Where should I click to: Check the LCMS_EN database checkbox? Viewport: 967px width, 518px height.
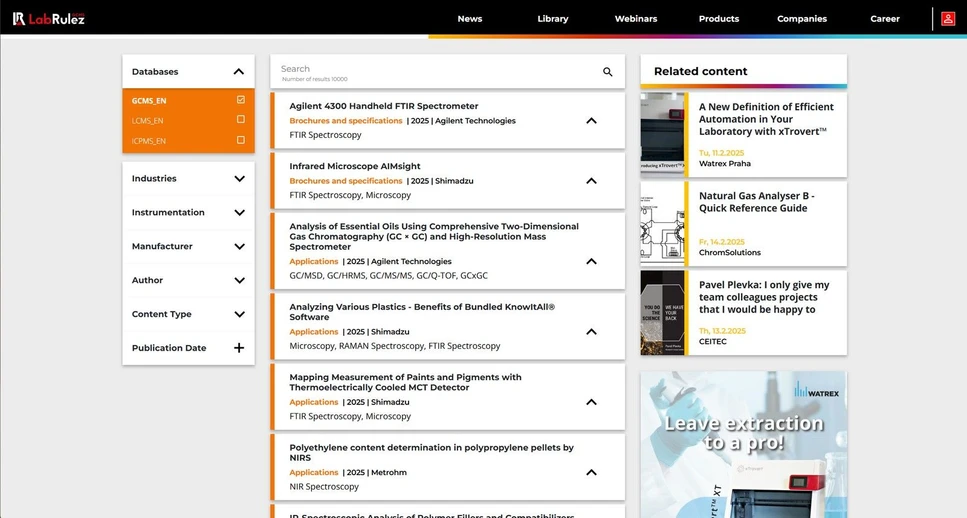(241, 120)
